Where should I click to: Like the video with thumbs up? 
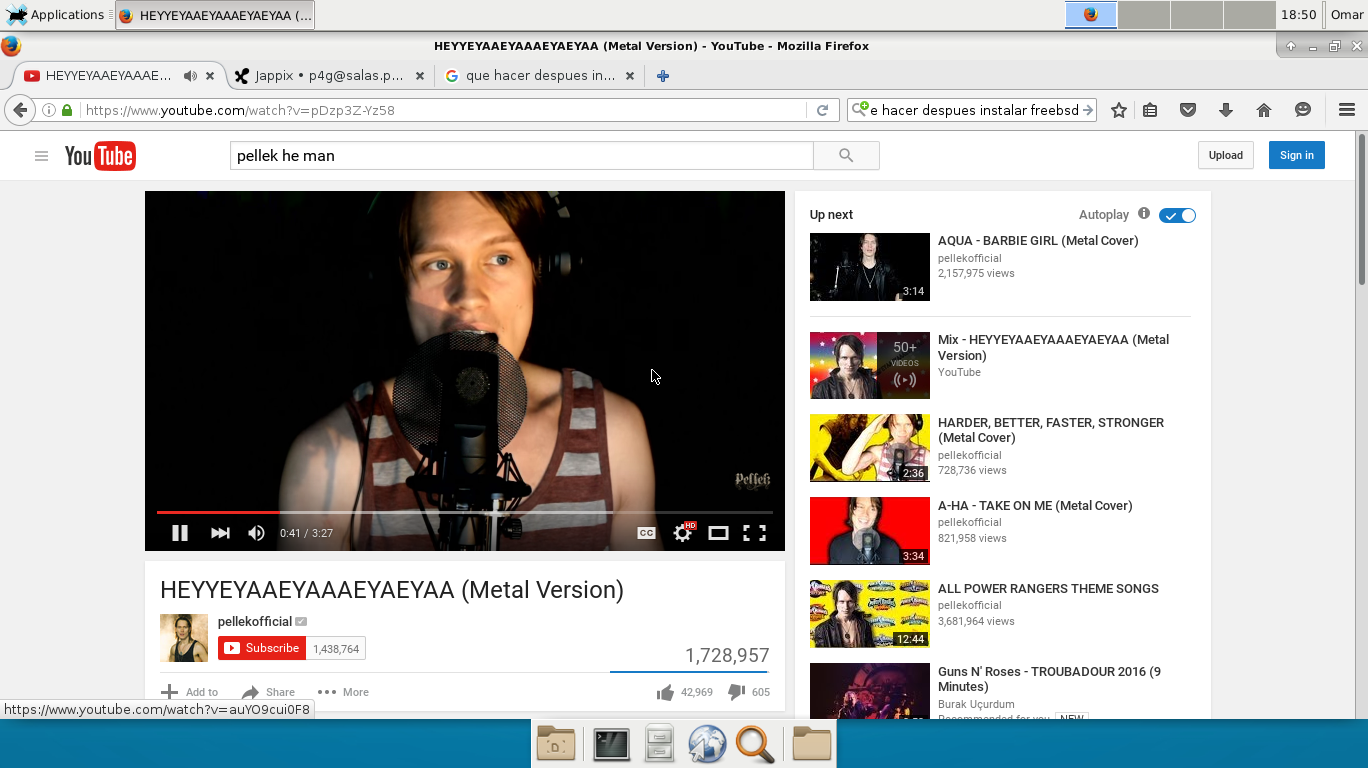[665, 692]
